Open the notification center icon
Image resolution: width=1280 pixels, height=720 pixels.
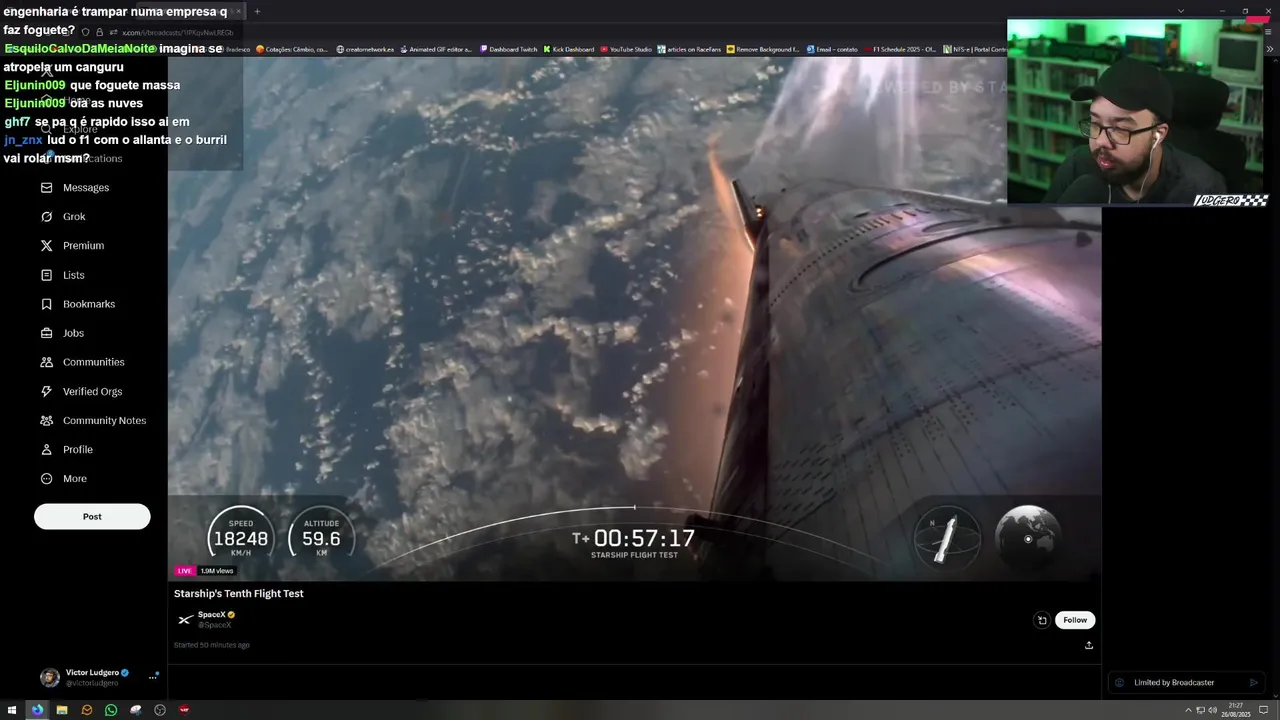coord(1263,710)
